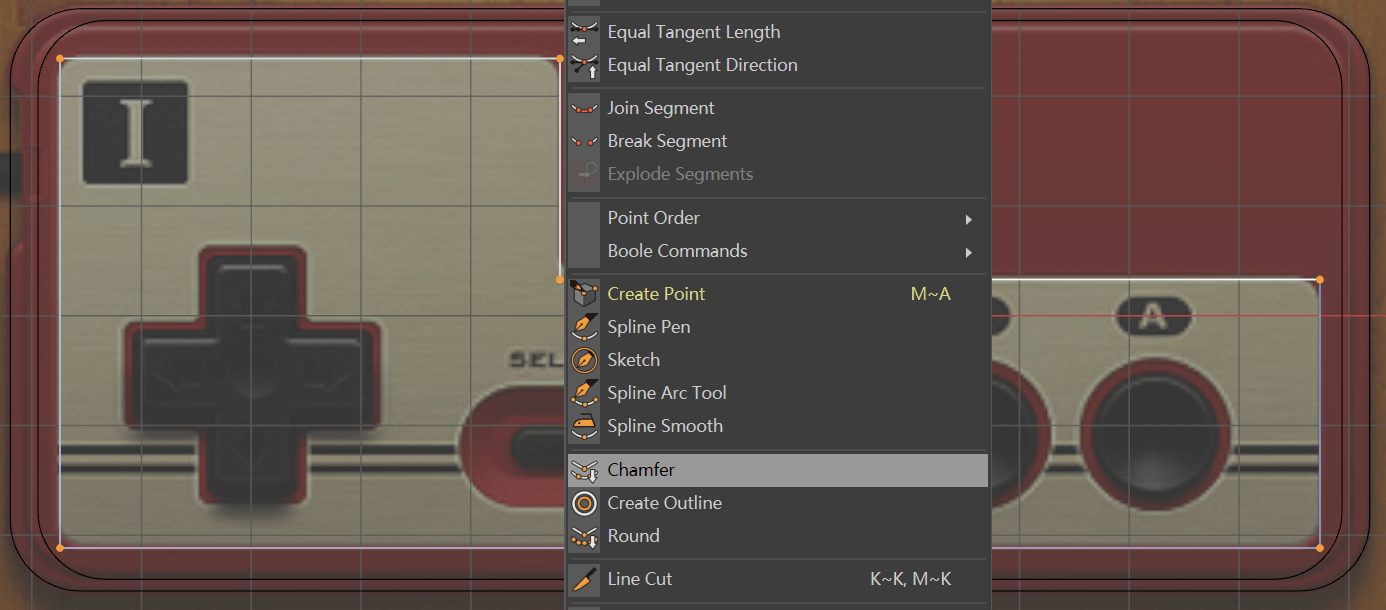Choose Create Point in the context menu
The height and width of the screenshot is (610, 1386).
pyautogui.click(x=778, y=294)
